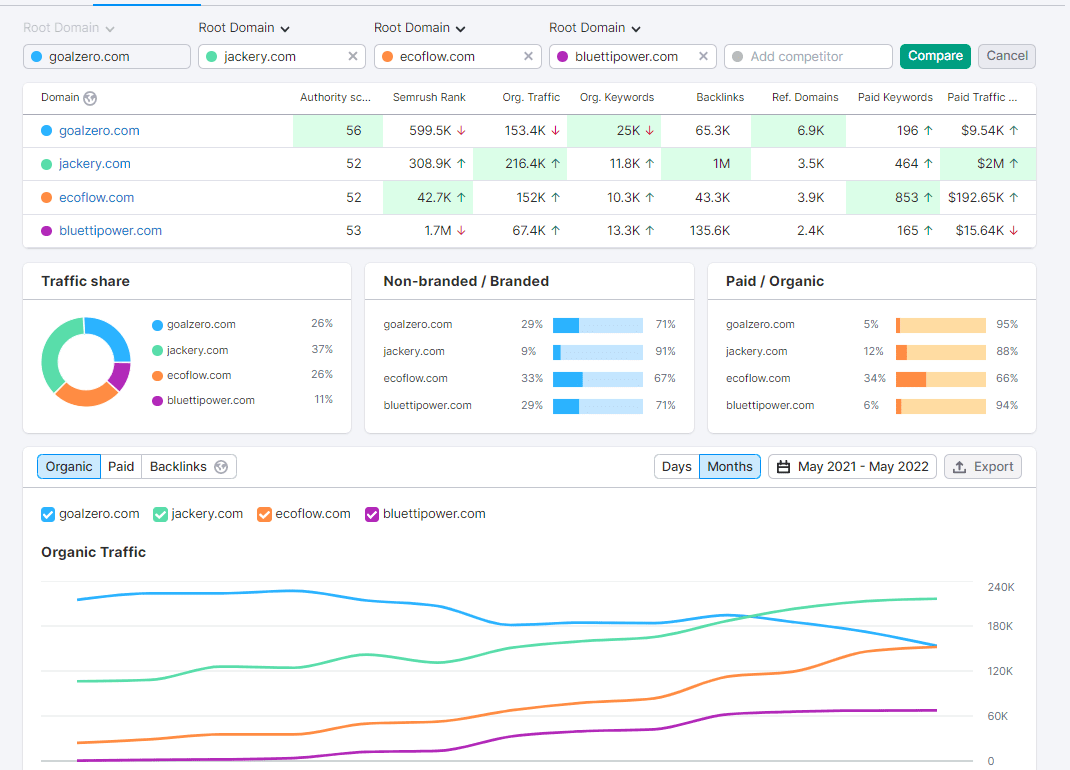The width and height of the screenshot is (1070, 770).
Task: Click the Export button
Action: (983, 467)
